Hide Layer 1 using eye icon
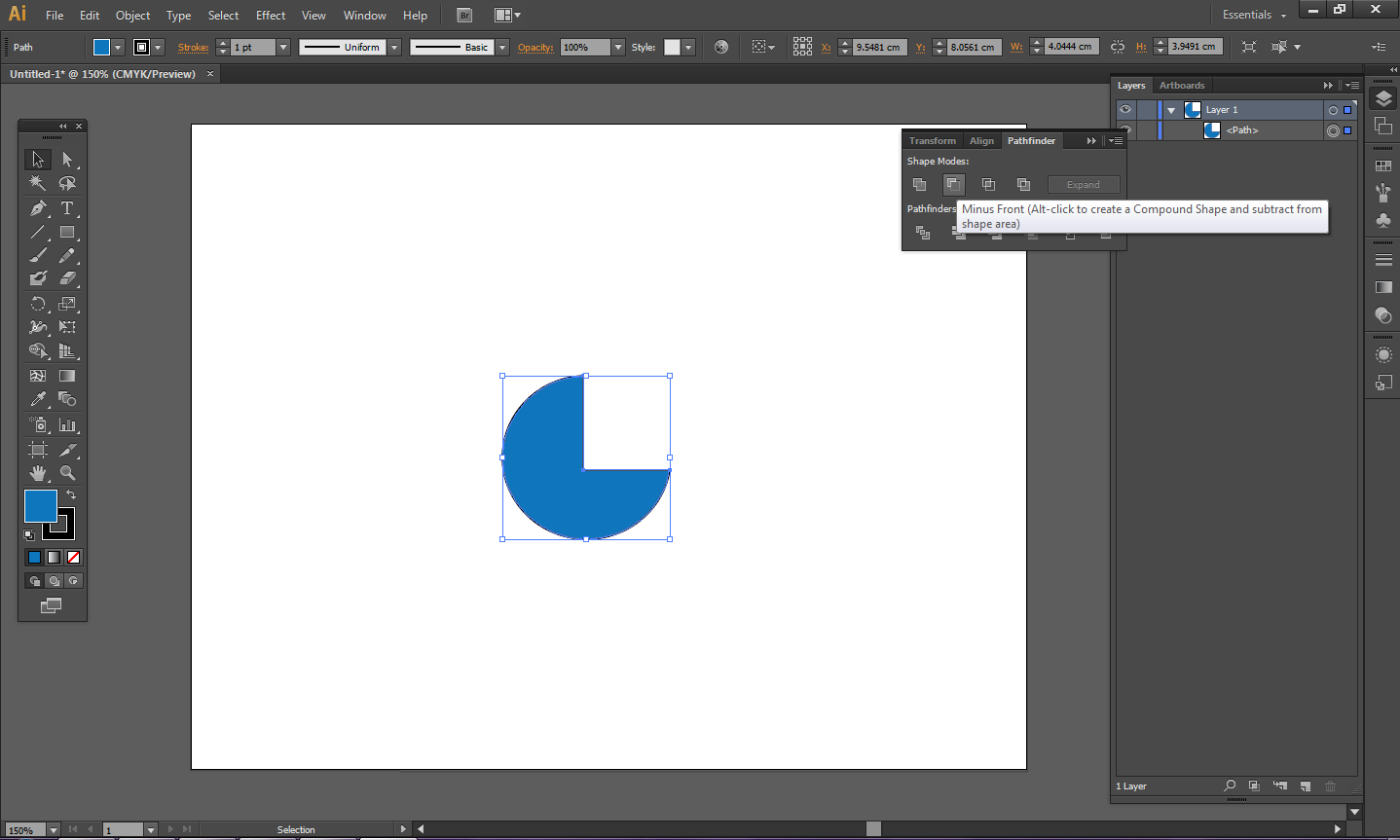 click(1125, 110)
